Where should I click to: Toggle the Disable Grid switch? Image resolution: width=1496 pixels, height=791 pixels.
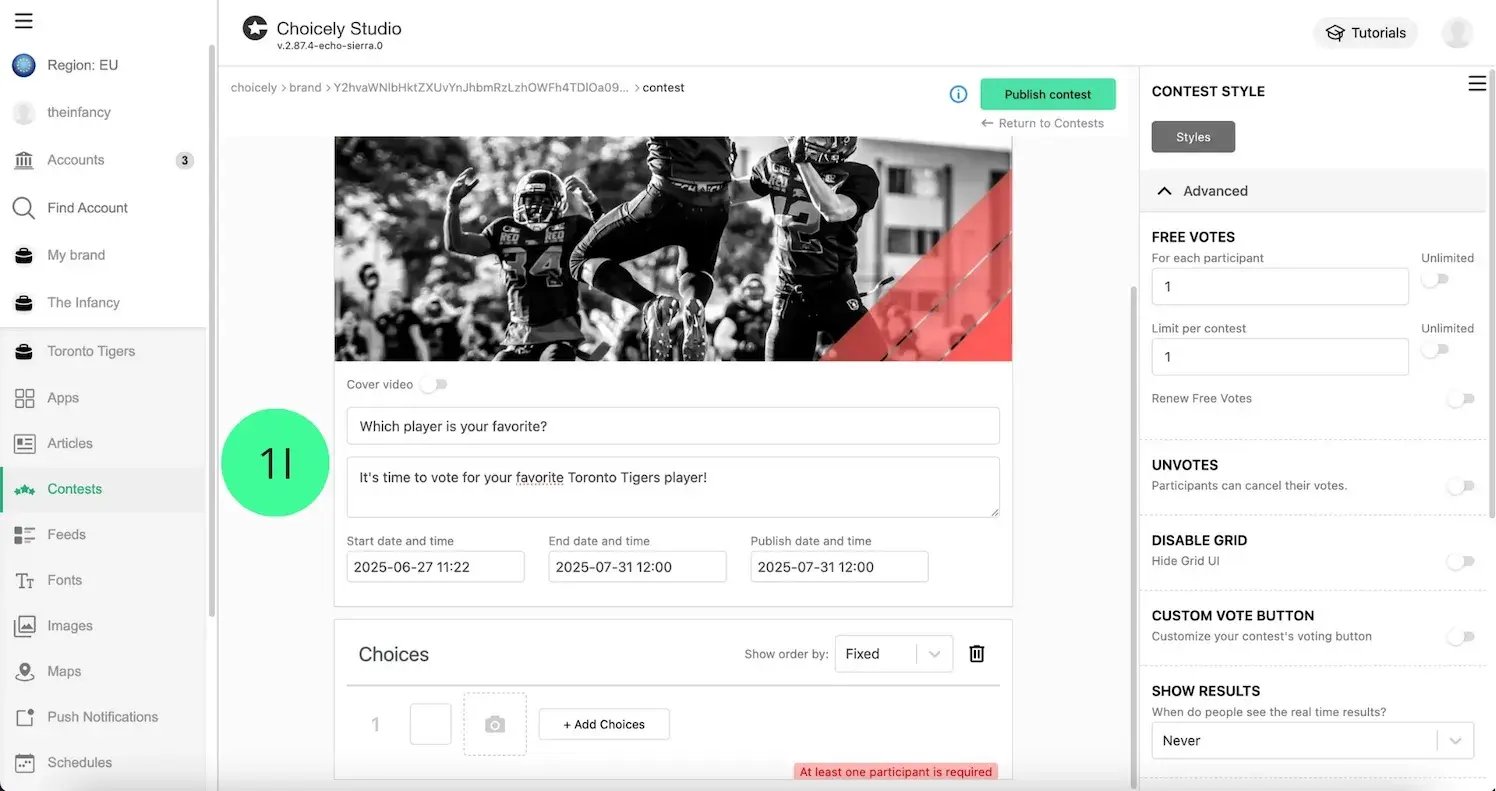point(1461,562)
